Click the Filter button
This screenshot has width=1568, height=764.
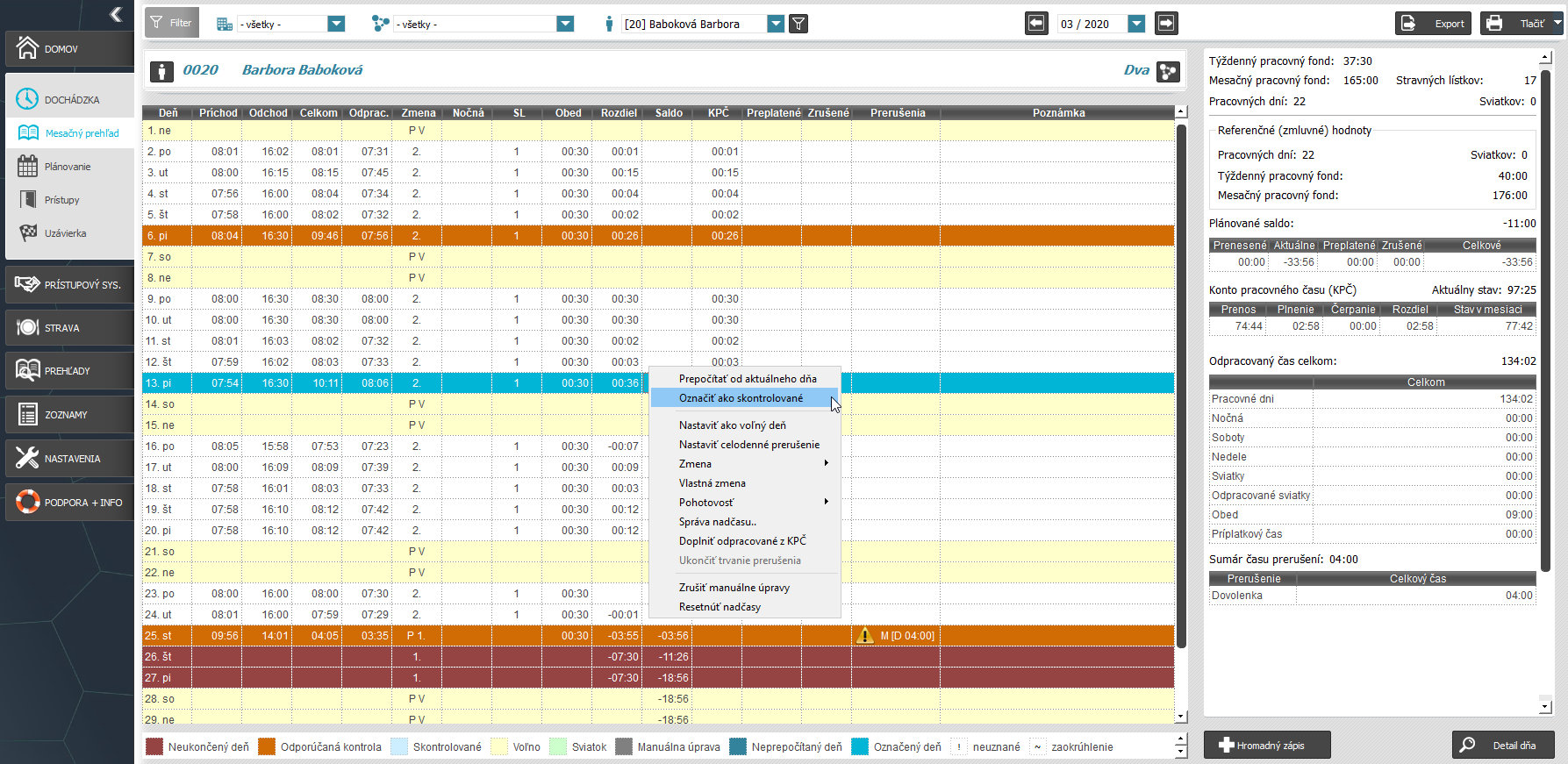click(x=171, y=23)
